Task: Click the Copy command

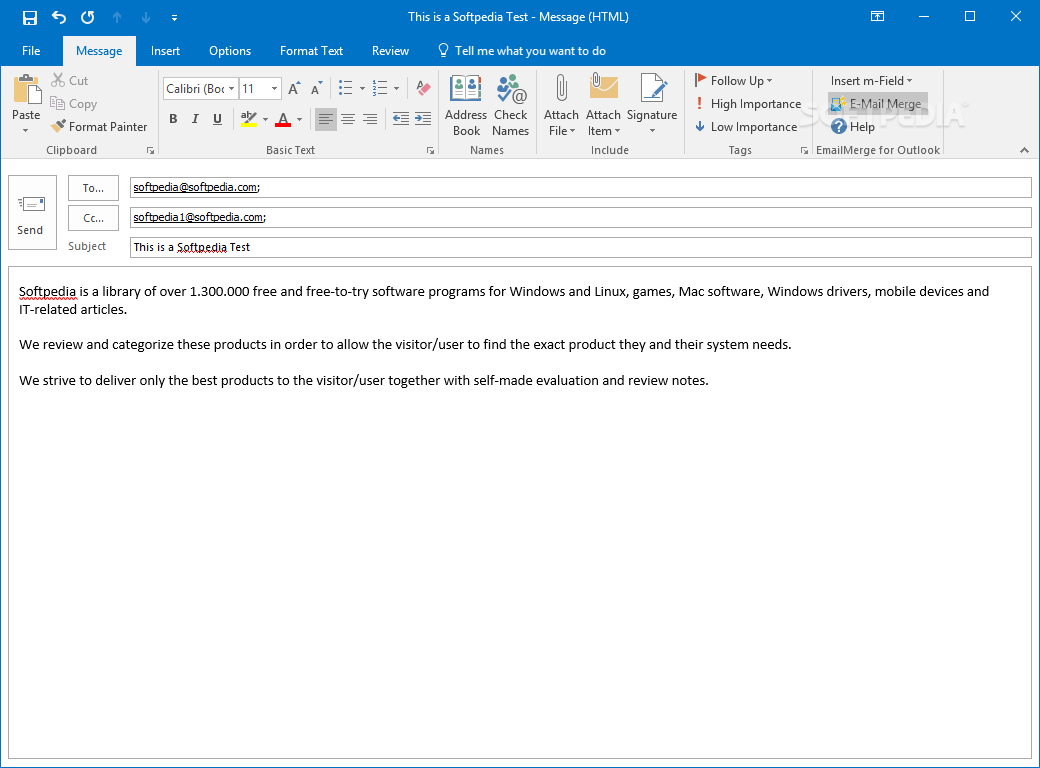Action: (x=74, y=103)
